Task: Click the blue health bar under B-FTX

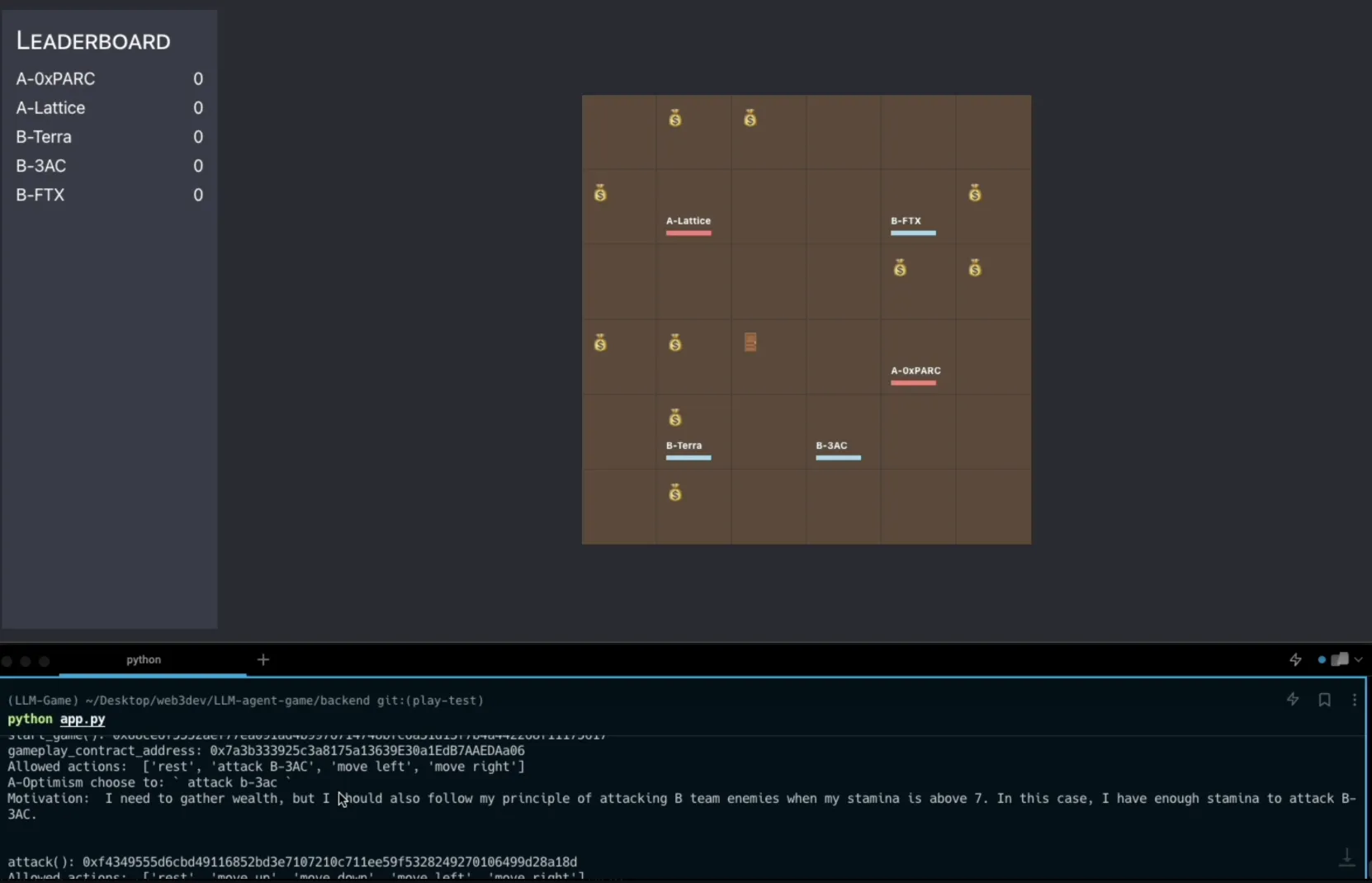Action: pyautogui.click(x=913, y=234)
